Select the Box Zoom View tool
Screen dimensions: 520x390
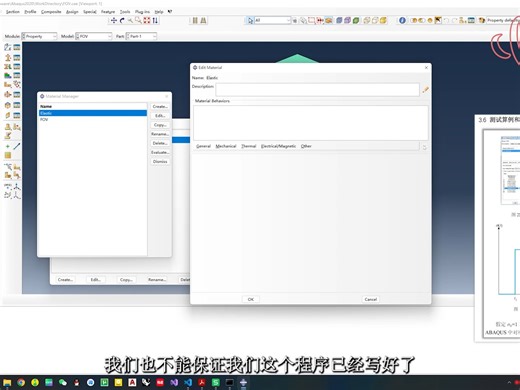(138, 21)
